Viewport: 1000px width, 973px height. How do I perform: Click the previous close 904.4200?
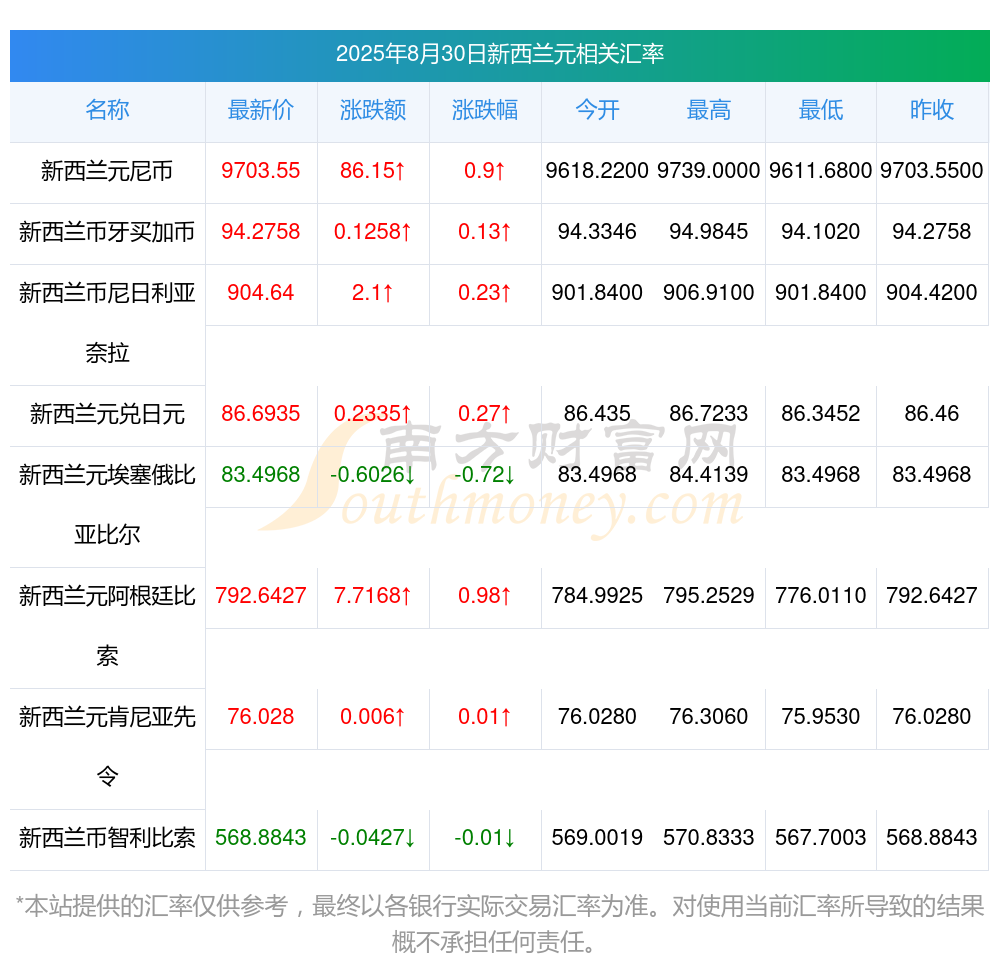[932, 293]
